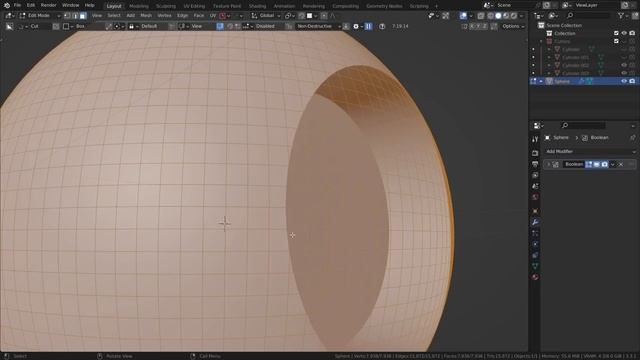640x360 pixels.
Task: Open the Face menu
Action: (199, 16)
